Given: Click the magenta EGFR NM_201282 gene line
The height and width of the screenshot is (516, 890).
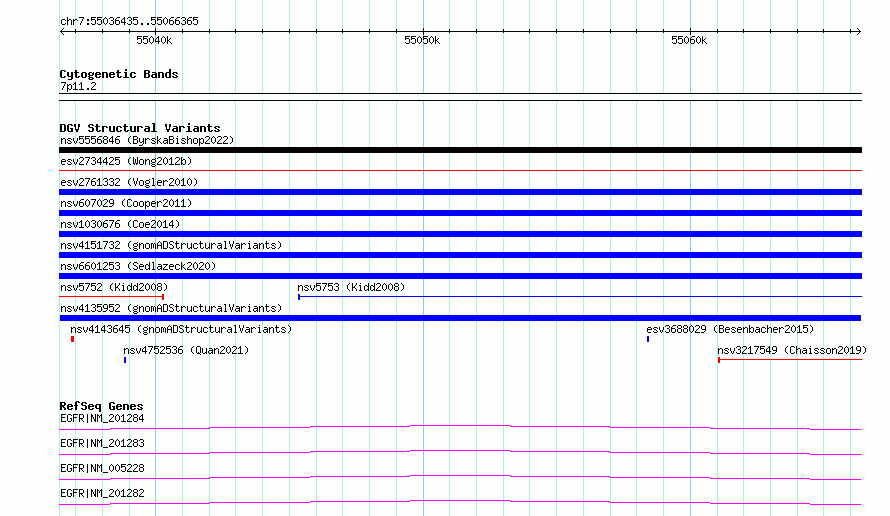Looking at the screenshot, I should tap(460, 502).
